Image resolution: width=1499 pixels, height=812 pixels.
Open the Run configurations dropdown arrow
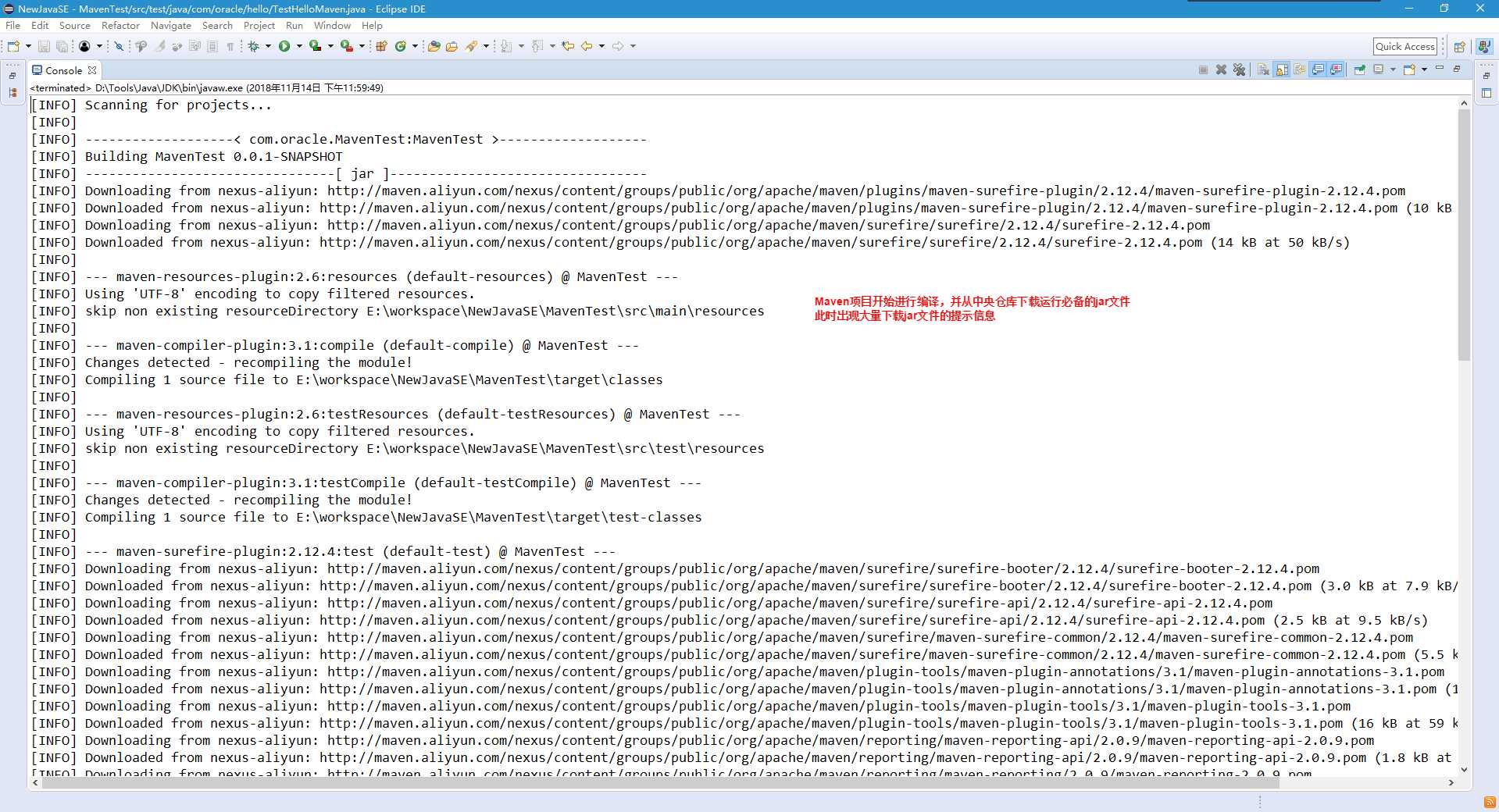(x=299, y=46)
